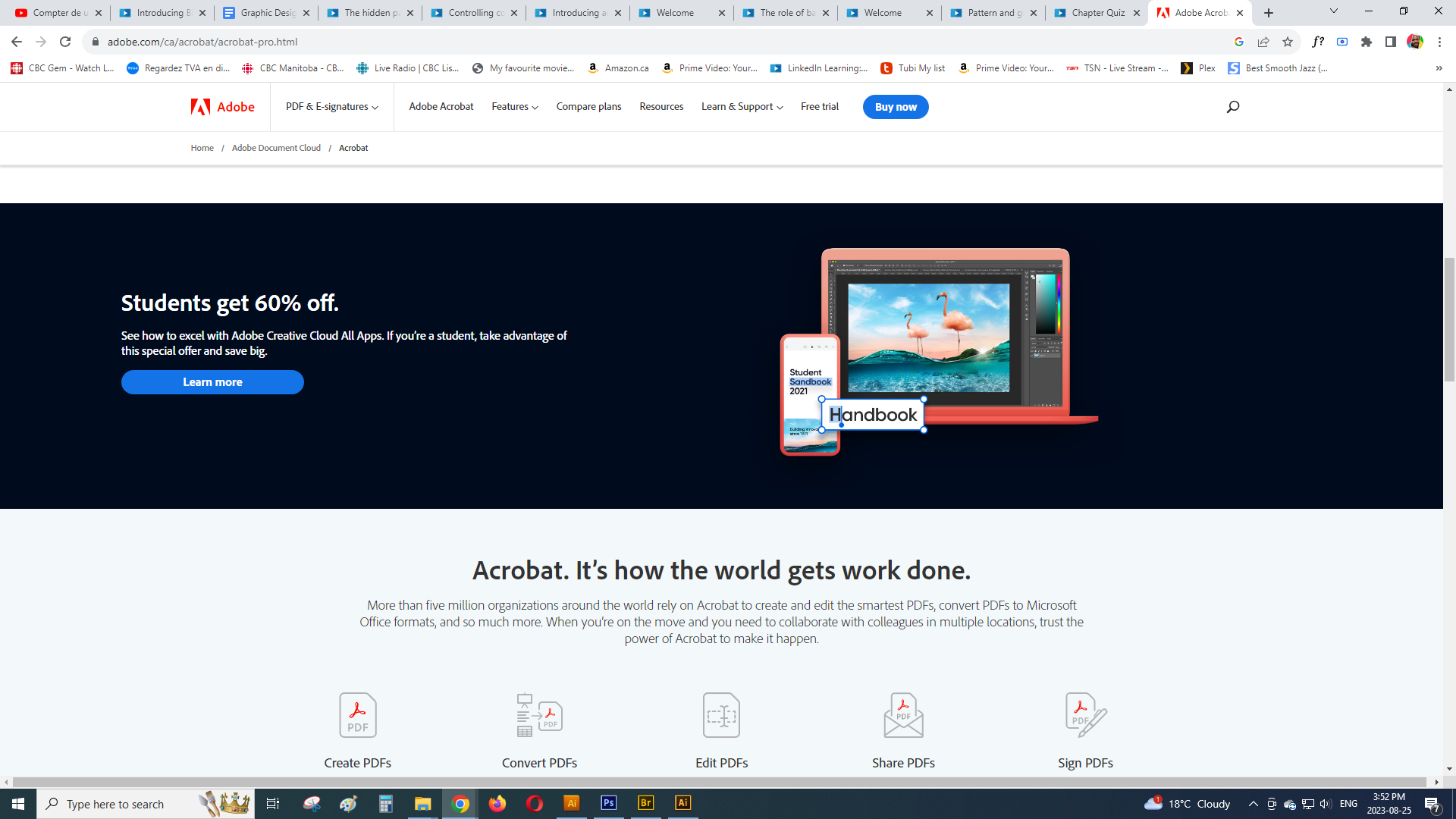Click the Buy now button
Screen dimensions: 1456x819
tap(896, 107)
